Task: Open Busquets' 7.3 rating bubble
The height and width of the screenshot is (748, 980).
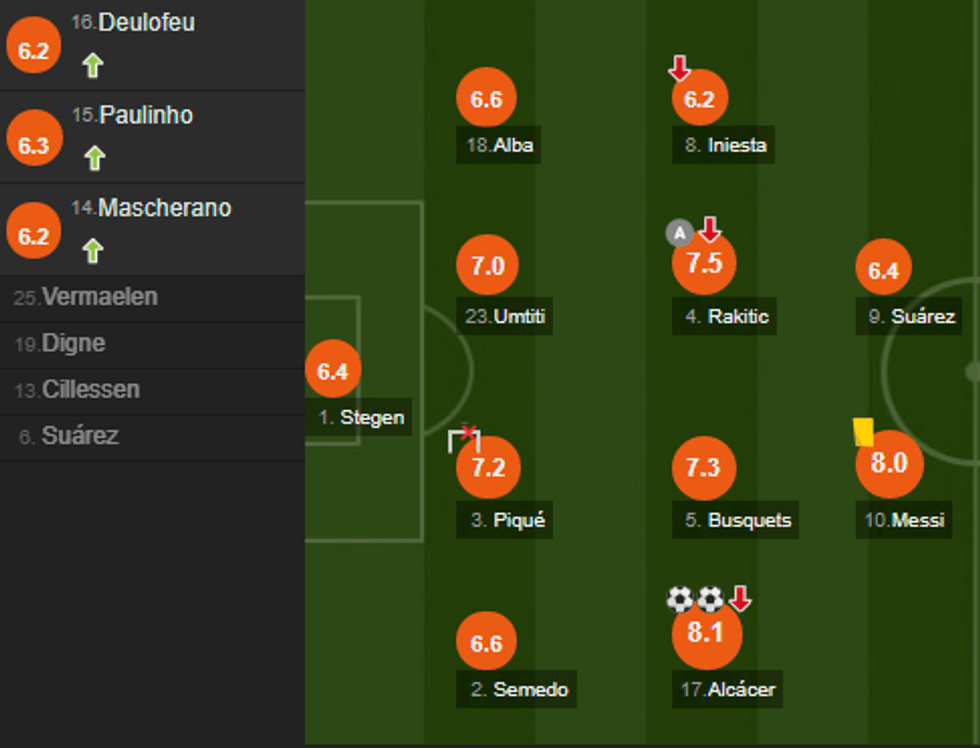Action: (x=703, y=467)
